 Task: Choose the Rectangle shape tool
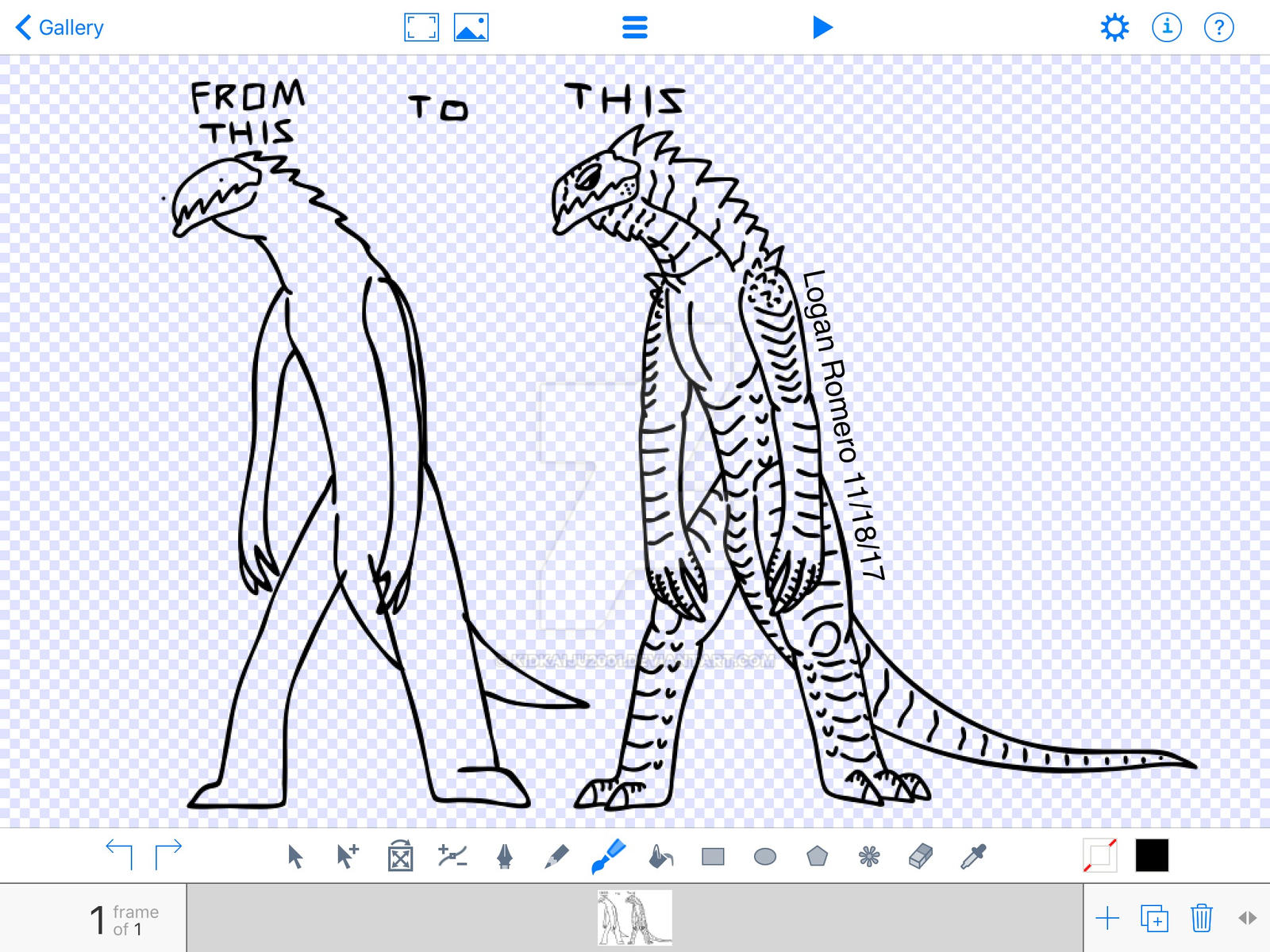[x=713, y=857]
